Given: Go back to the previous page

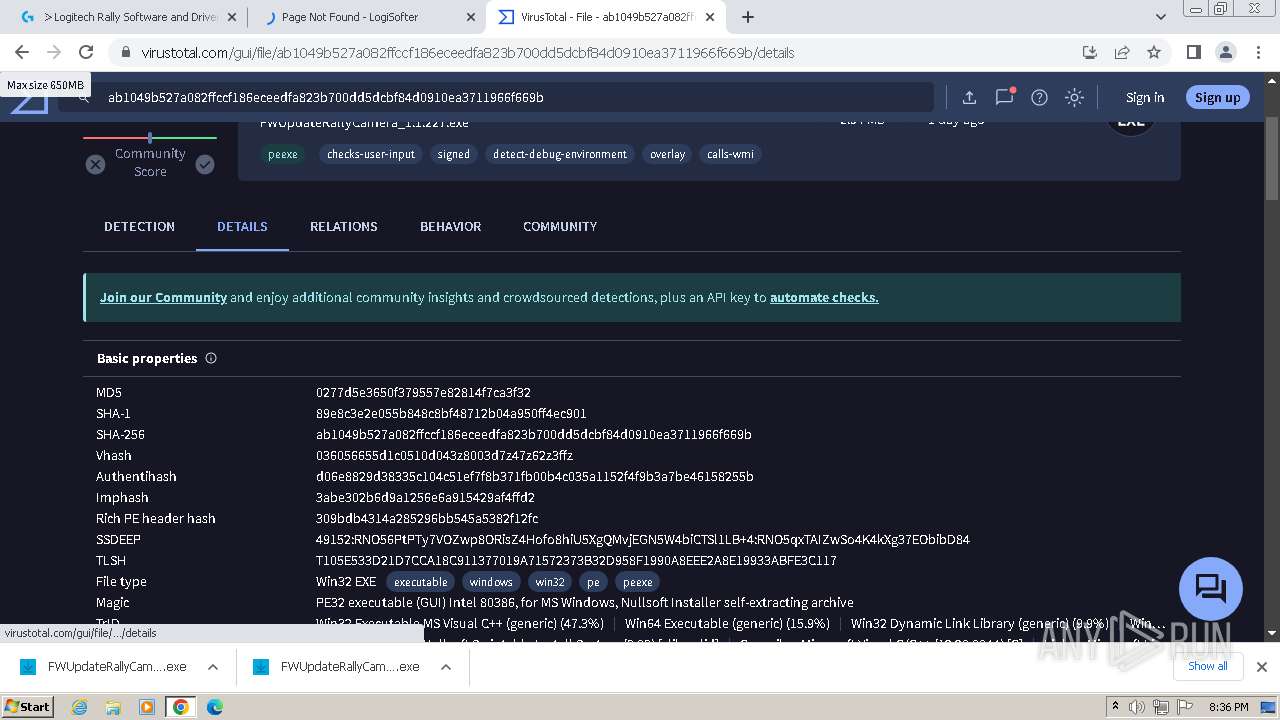Looking at the screenshot, I should (22, 52).
